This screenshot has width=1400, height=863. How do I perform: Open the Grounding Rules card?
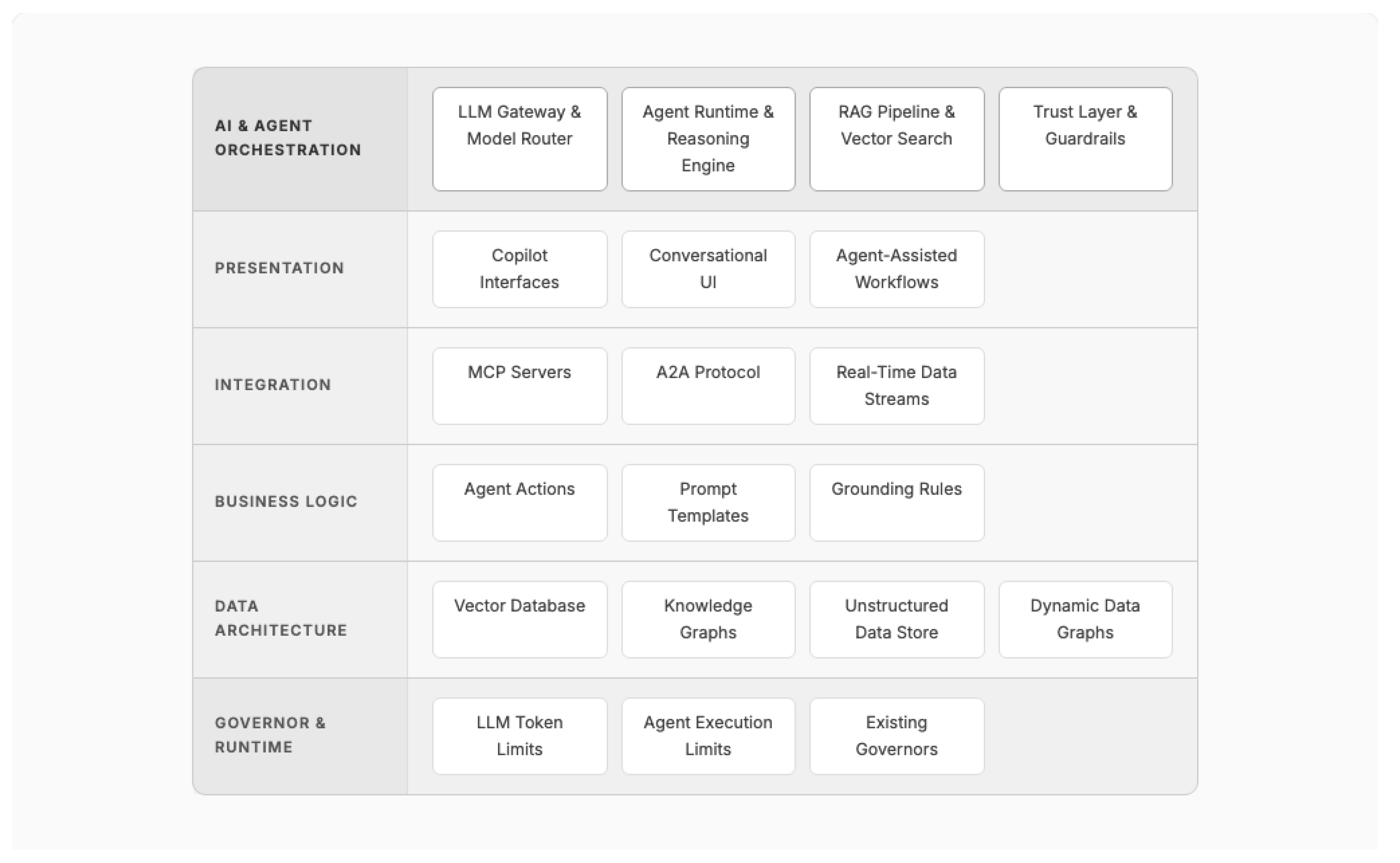pyautogui.click(x=896, y=502)
